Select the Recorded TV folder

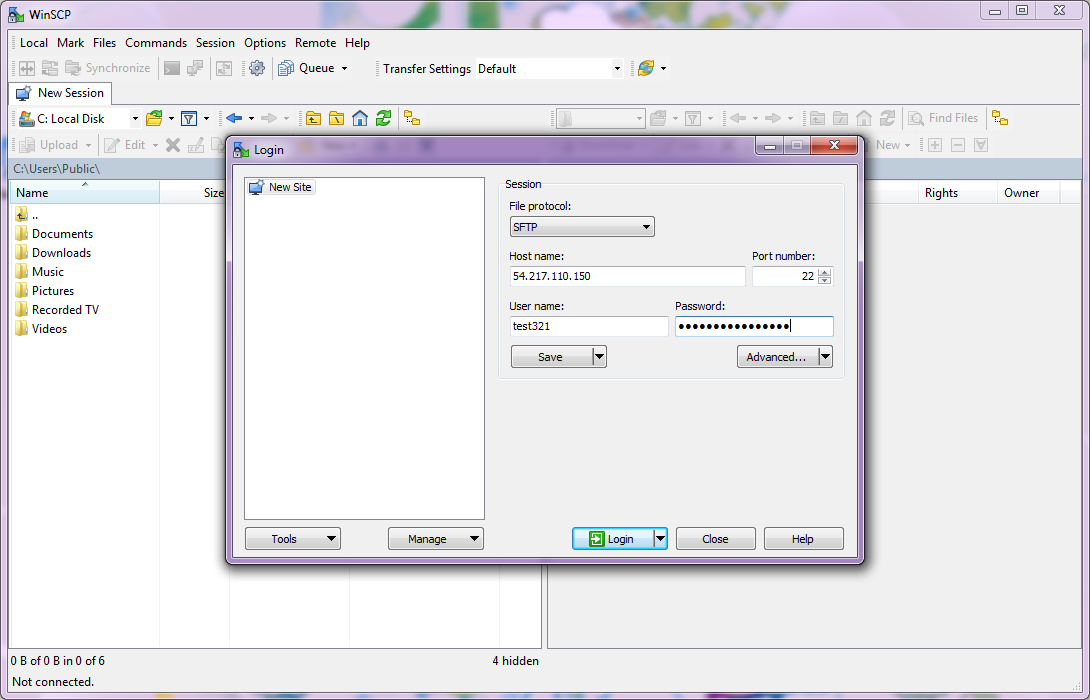(x=57, y=310)
